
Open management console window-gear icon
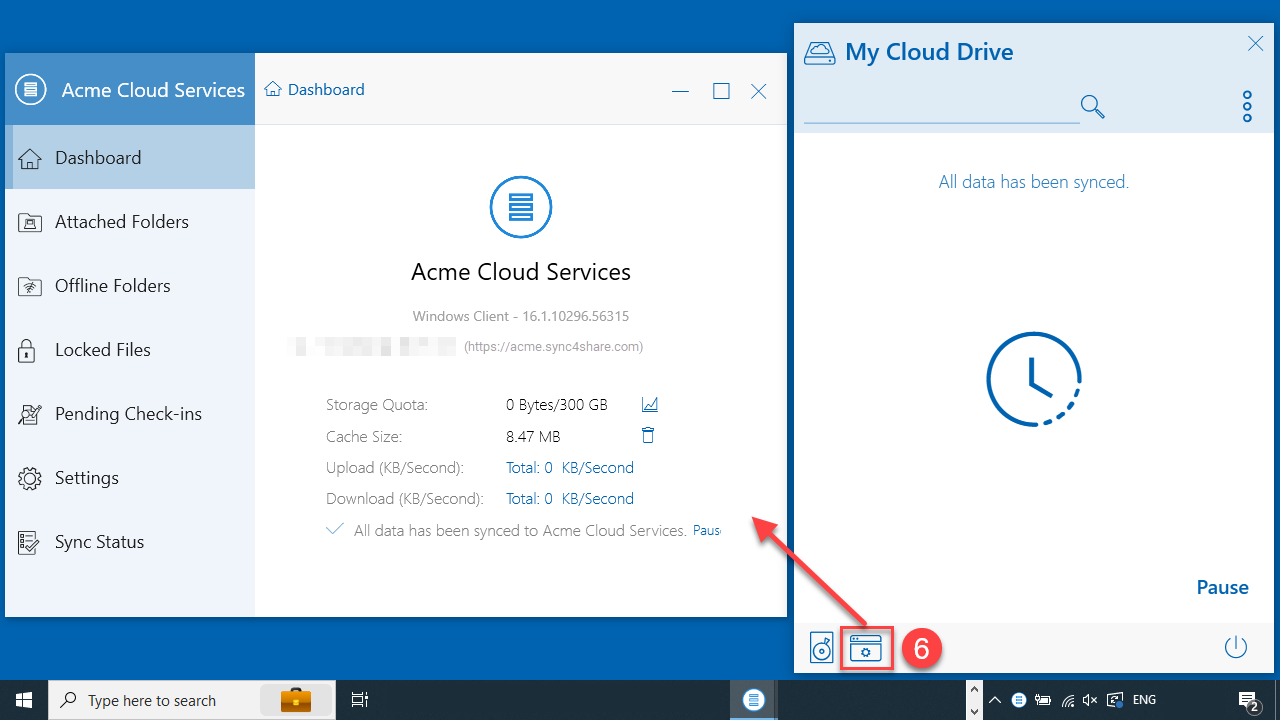866,649
